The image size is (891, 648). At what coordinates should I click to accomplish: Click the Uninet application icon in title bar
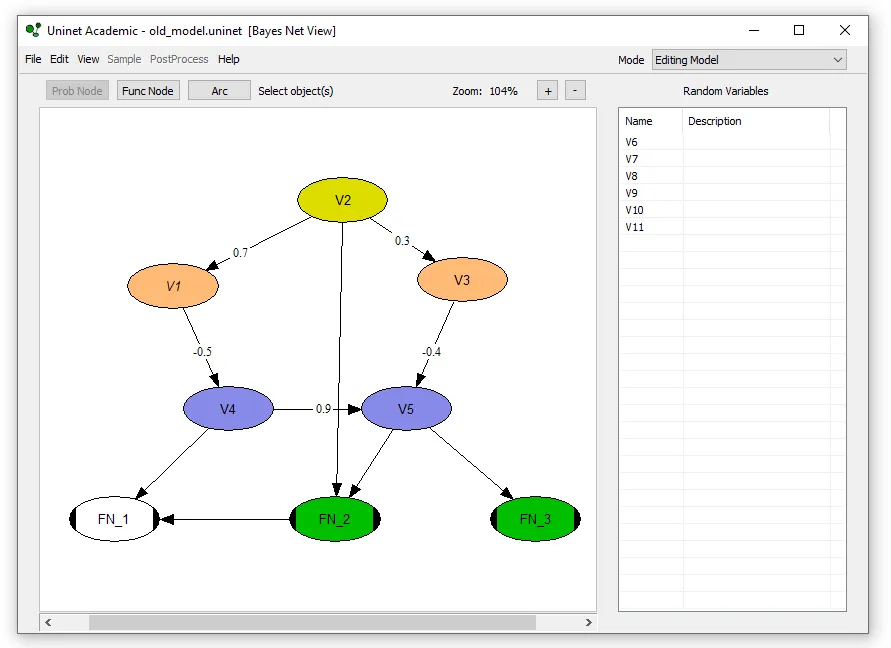[x=34, y=30]
